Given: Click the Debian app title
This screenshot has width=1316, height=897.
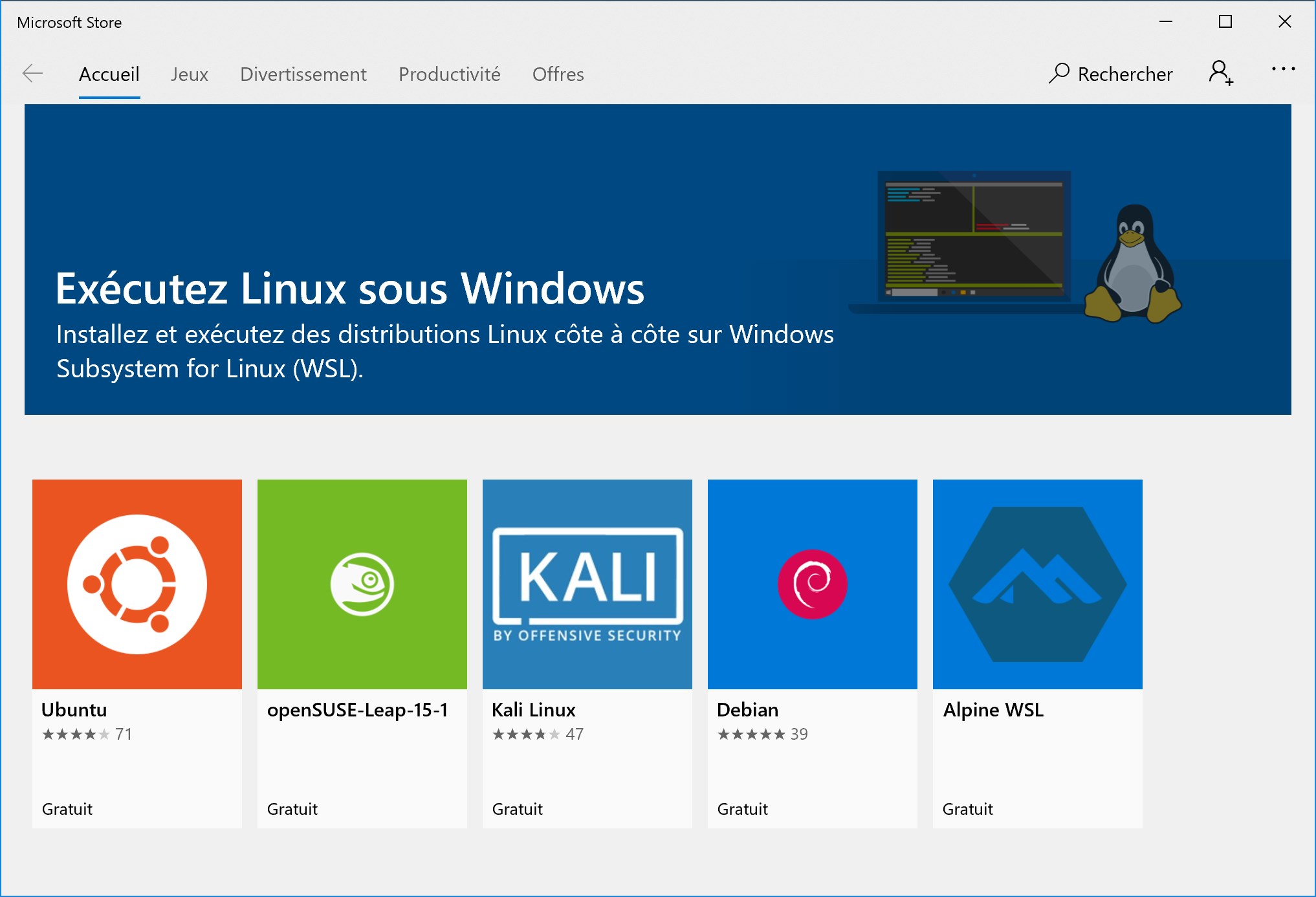Looking at the screenshot, I should tap(748, 710).
